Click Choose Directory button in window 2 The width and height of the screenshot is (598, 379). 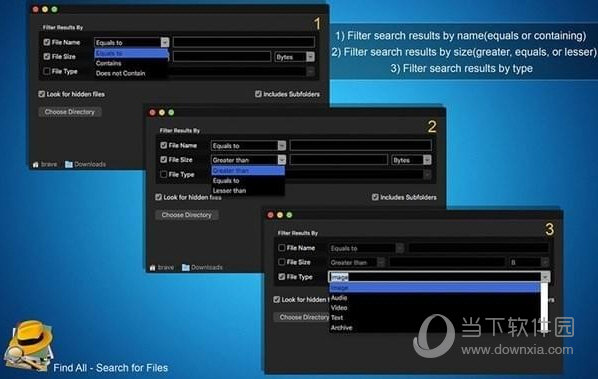pyautogui.click(x=186, y=215)
